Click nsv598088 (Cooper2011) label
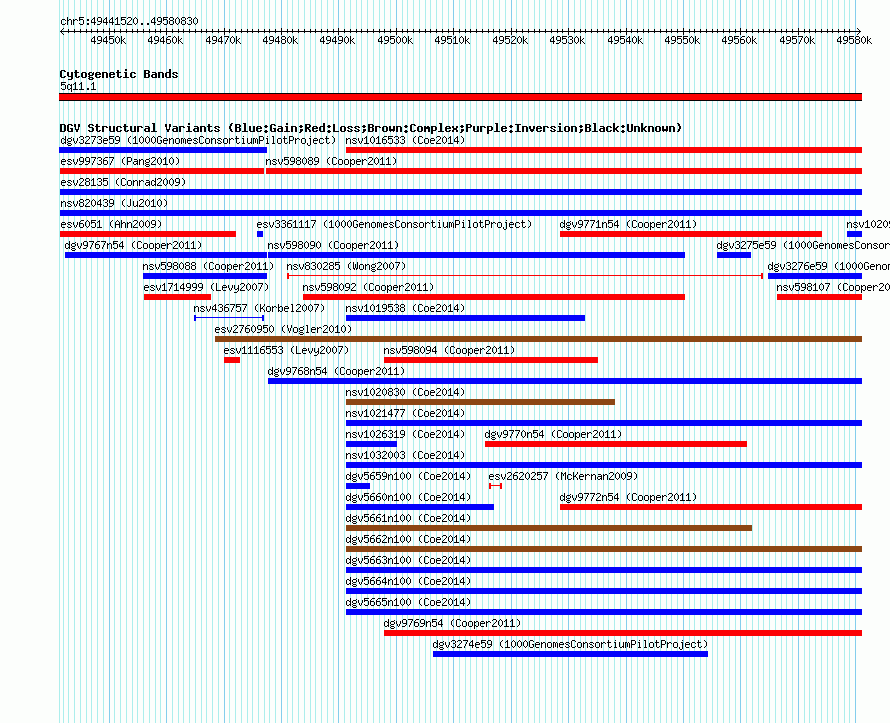The width and height of the screenshot is (890, 723). pos(208,266)
